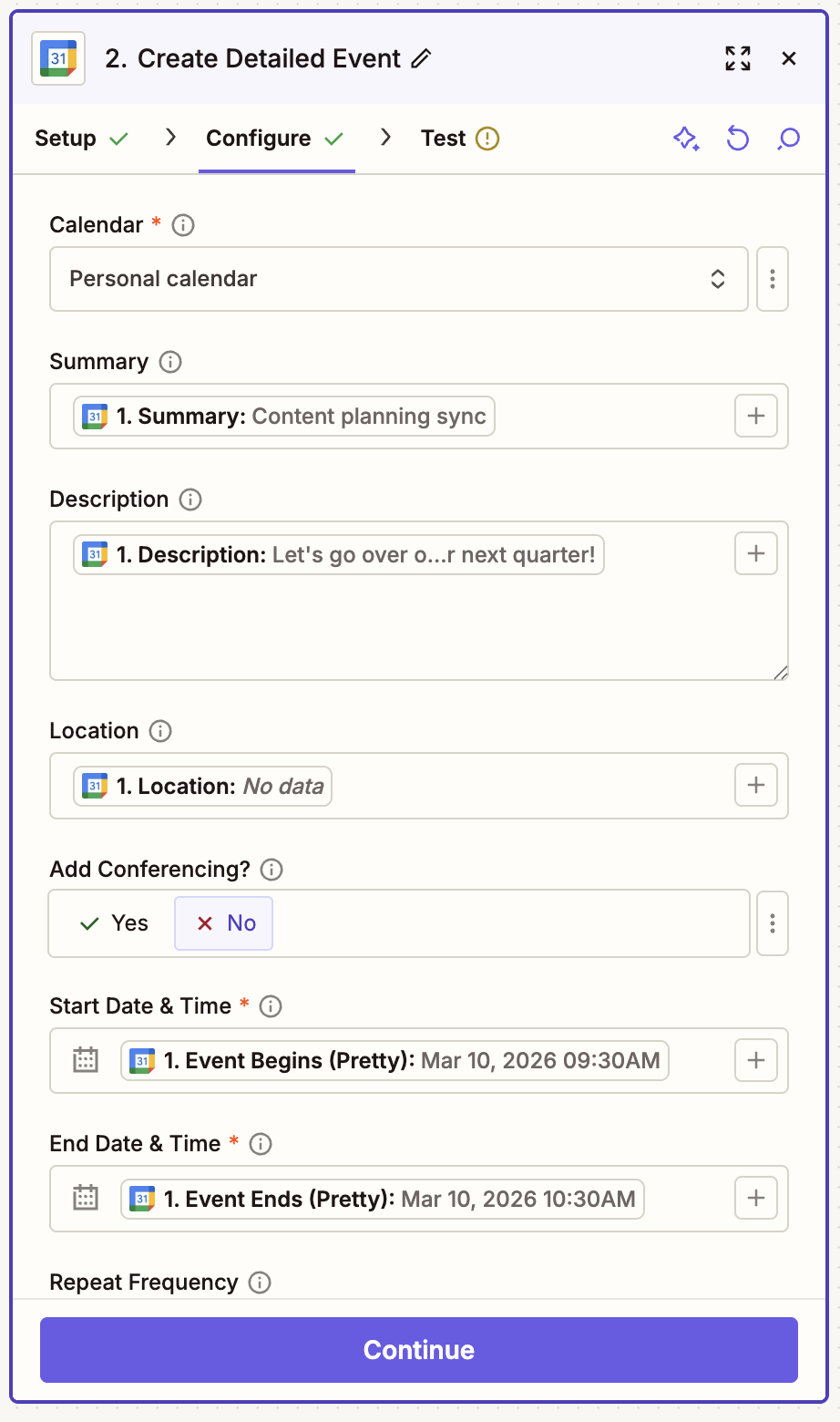Image resolution: width=840 pixels, height=1422 pixels.
Task: Expand the step to fullscreen view
Action: point(737,57)
